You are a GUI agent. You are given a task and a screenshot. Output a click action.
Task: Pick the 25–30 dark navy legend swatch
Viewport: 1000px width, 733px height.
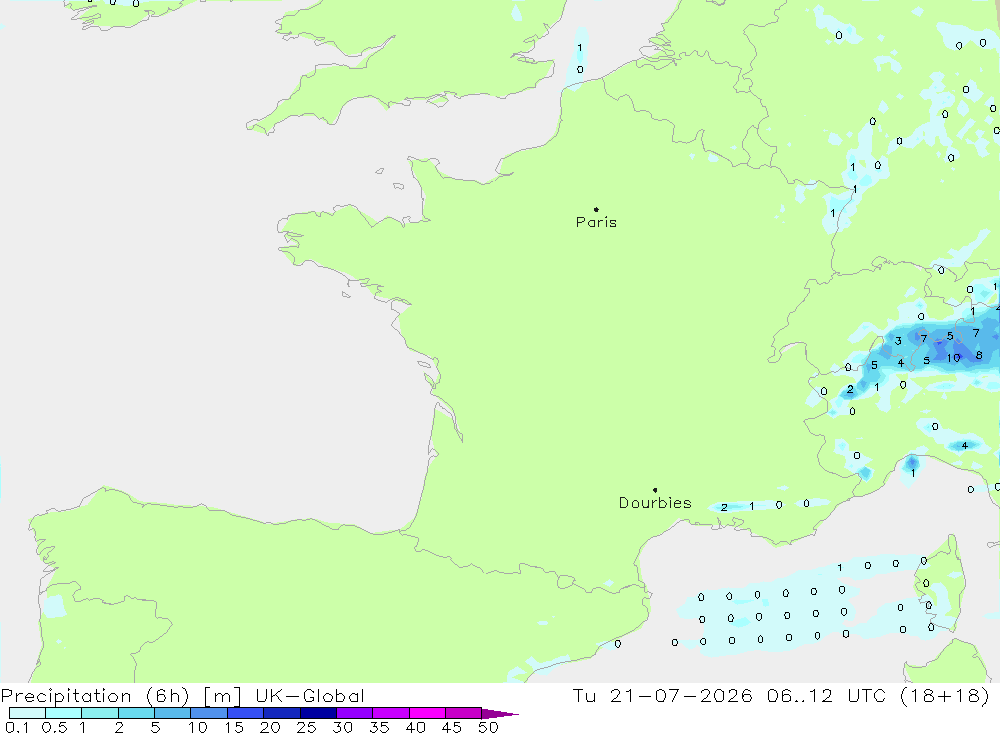click(318, 713)
